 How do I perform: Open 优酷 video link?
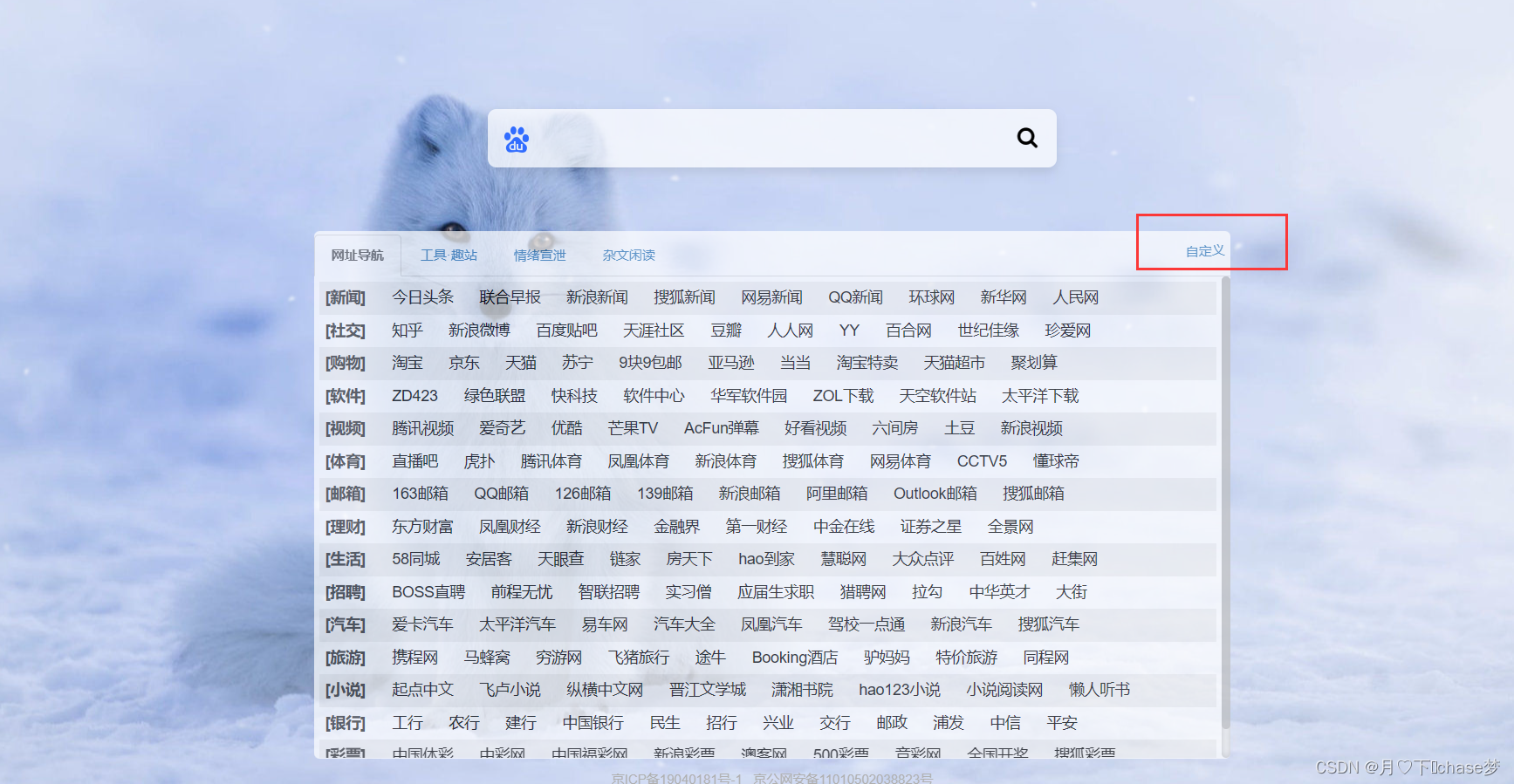click(x=566, y=428)
